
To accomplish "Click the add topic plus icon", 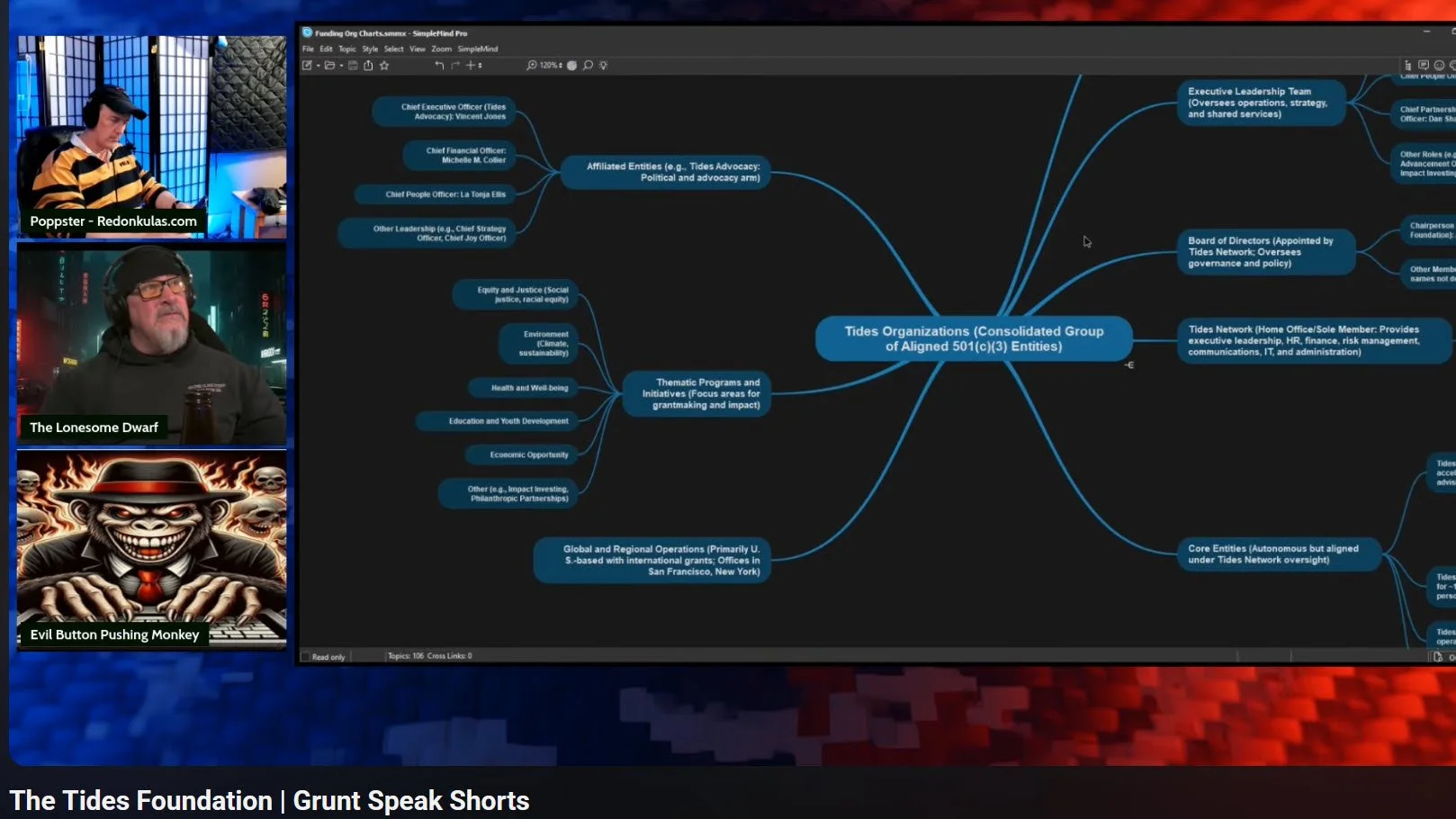I will (471, 65).
